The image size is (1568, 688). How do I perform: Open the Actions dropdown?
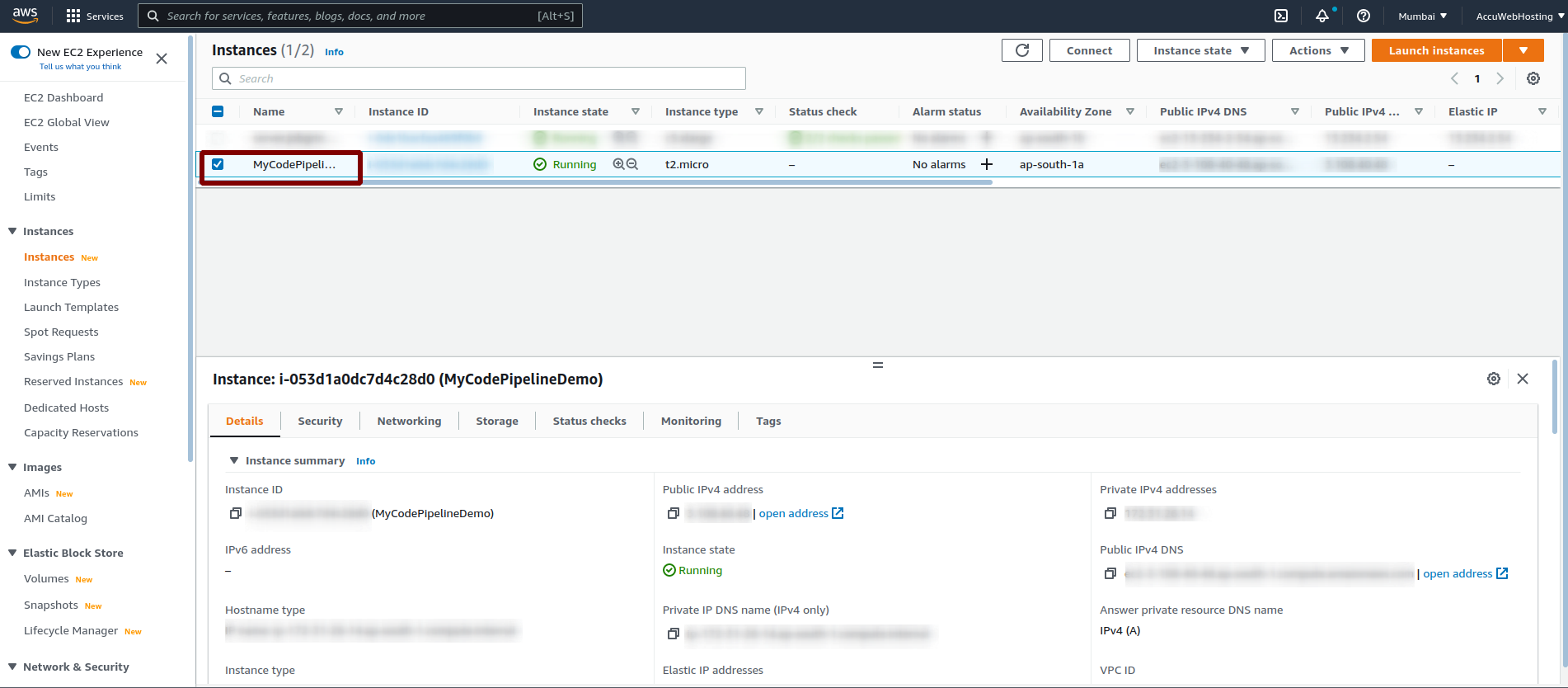1318,50
